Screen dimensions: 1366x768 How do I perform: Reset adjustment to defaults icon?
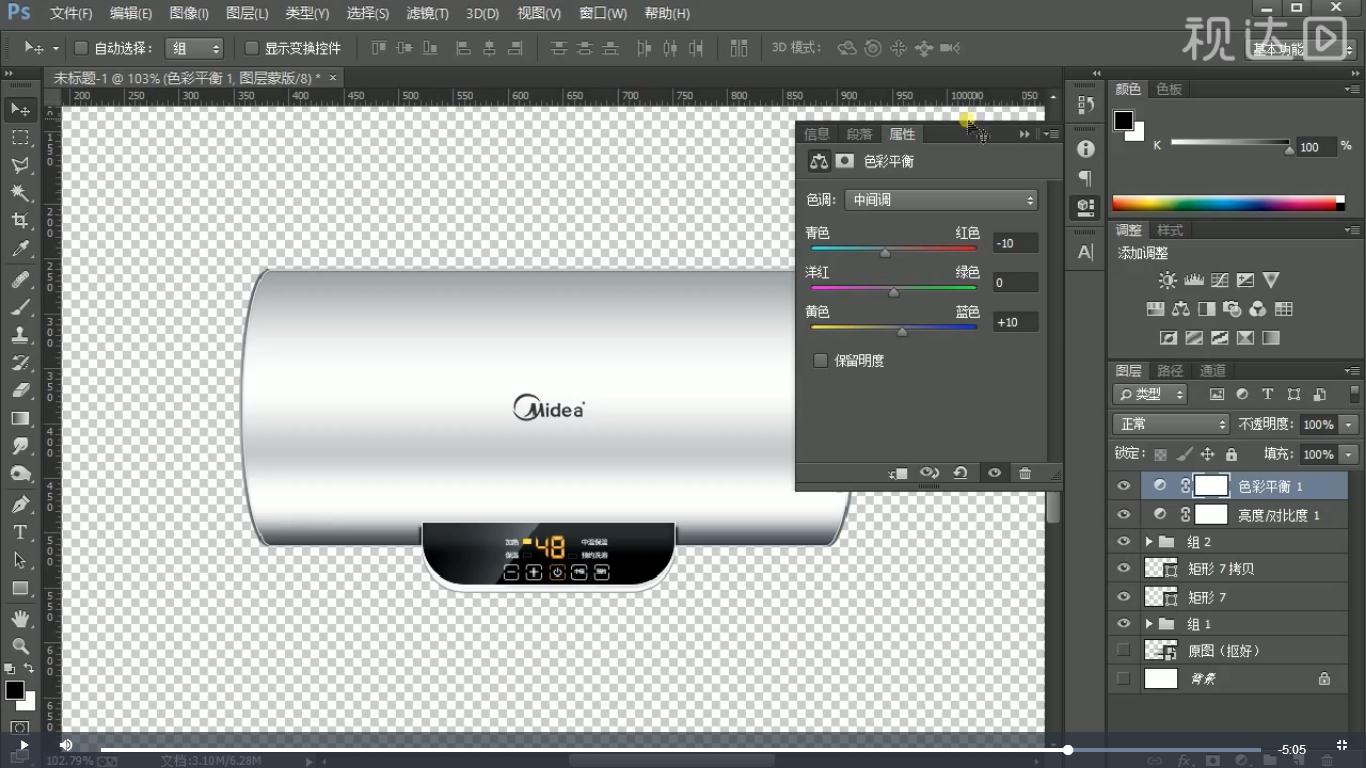tap(960, 473)
